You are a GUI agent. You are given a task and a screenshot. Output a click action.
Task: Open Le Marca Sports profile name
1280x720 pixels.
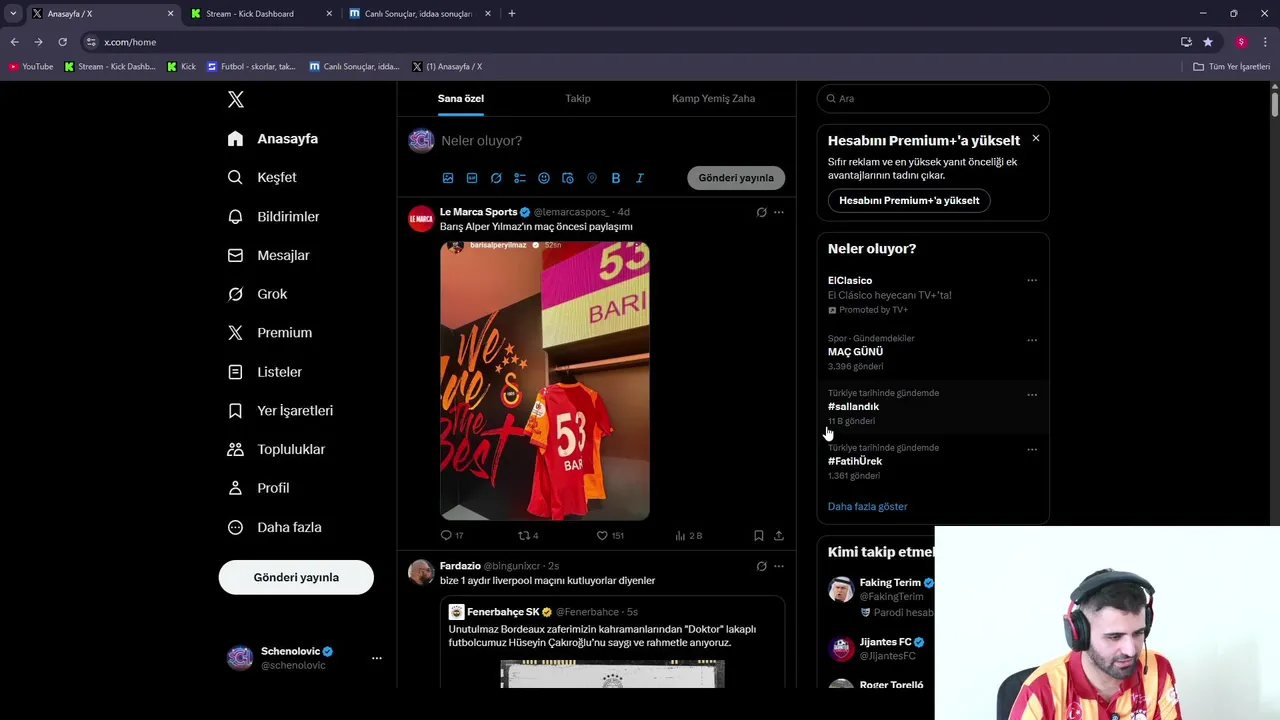479,212
